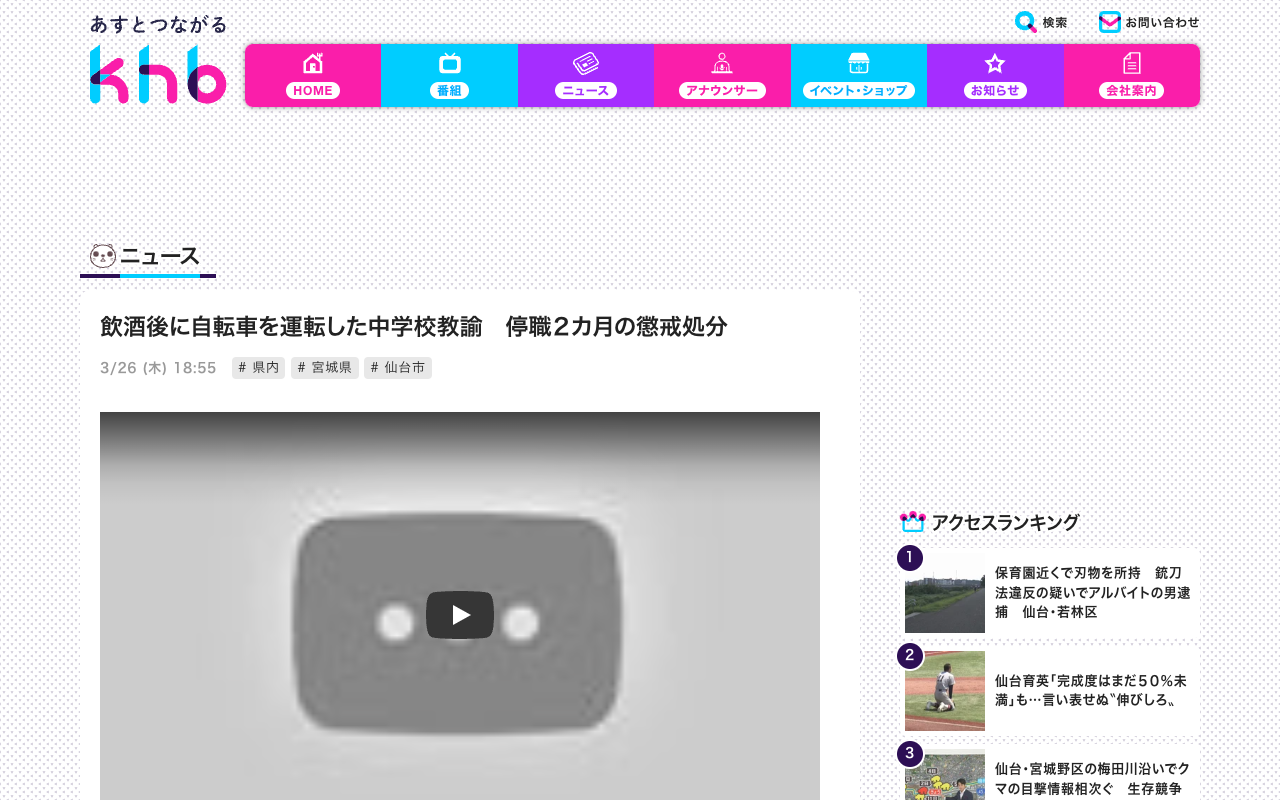Open the お知らせ star icon
This screenshot has height=800, width=1280.
click(995, 63)
